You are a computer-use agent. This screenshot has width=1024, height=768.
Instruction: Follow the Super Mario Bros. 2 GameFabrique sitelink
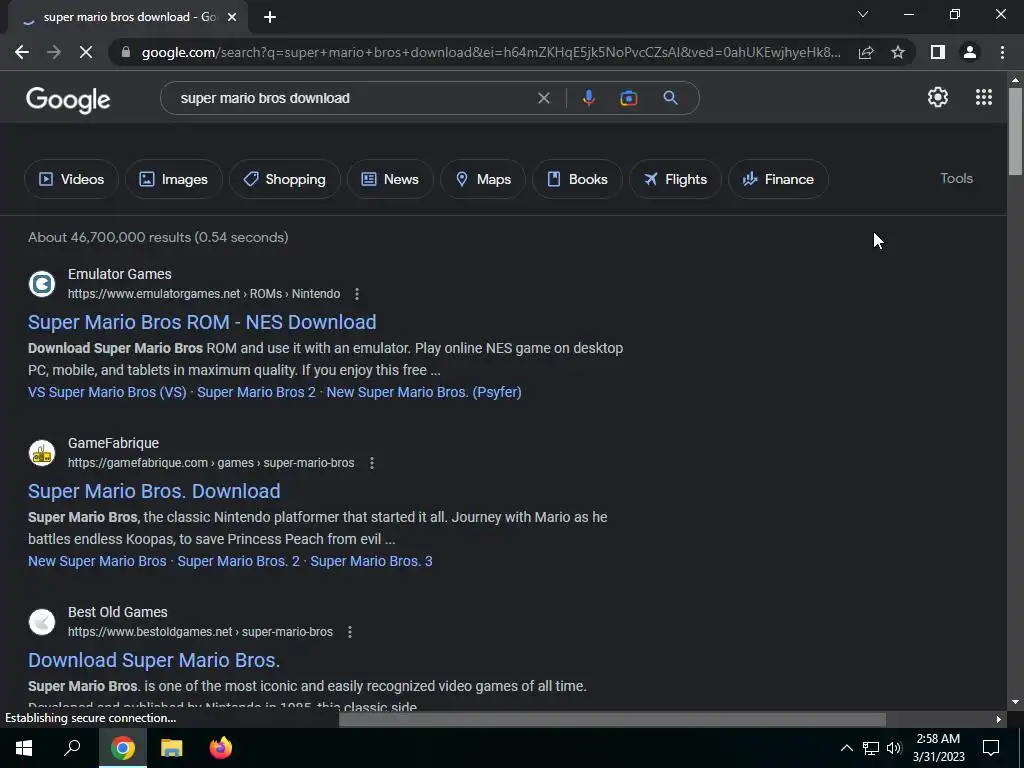pyautogui.click(x=238, y=561)
